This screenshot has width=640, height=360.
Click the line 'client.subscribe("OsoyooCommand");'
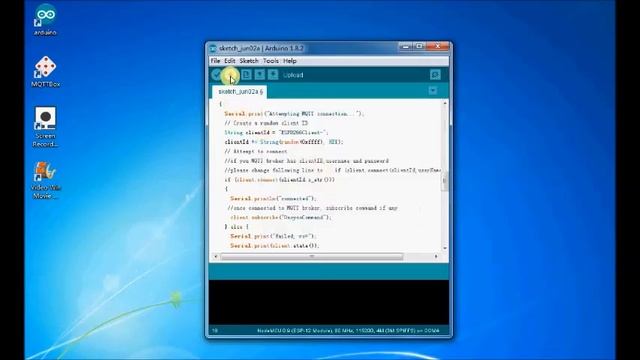pyautogui.click(x=281, y=217)
